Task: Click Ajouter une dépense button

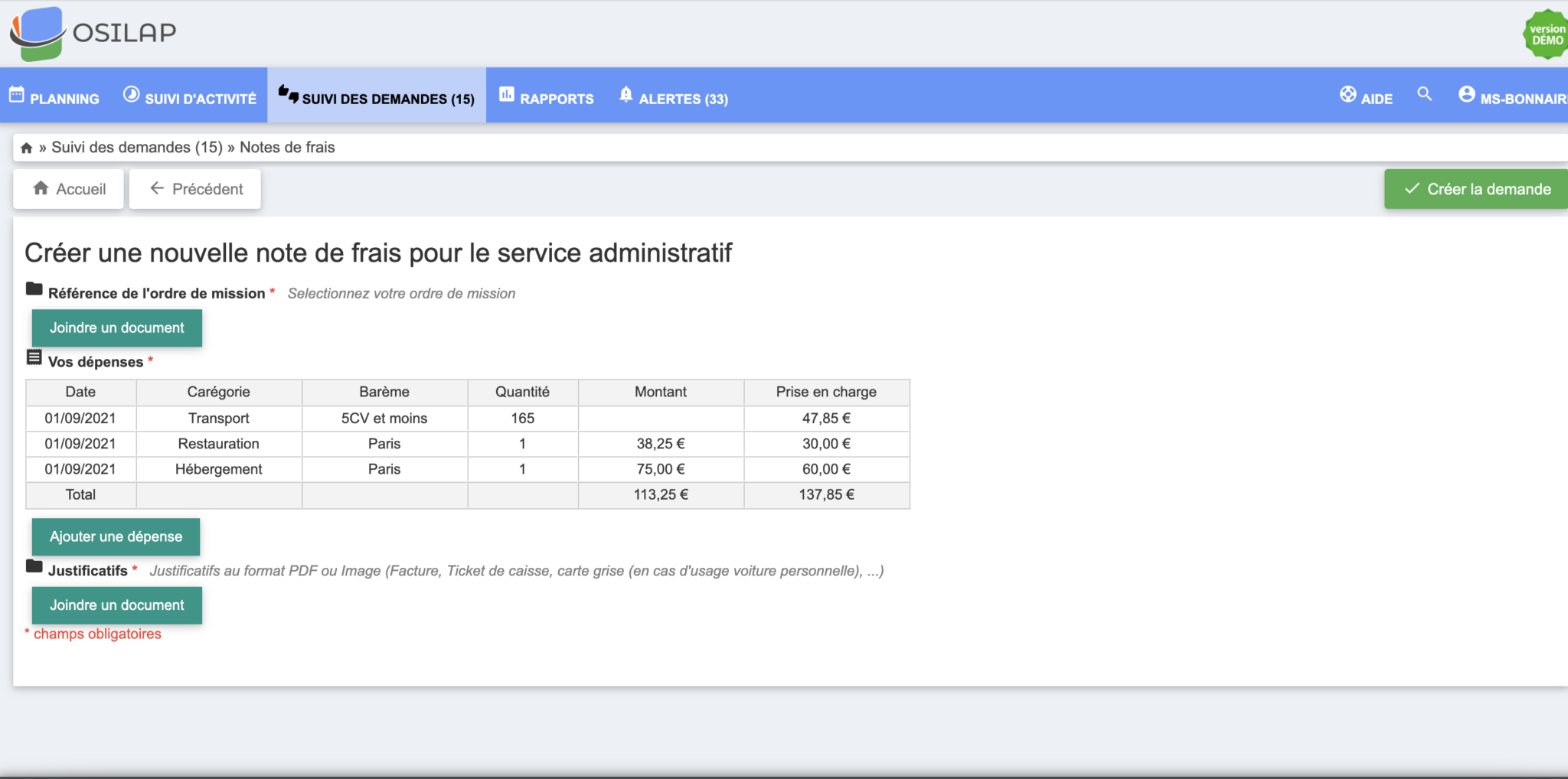Action: [116, 536]
